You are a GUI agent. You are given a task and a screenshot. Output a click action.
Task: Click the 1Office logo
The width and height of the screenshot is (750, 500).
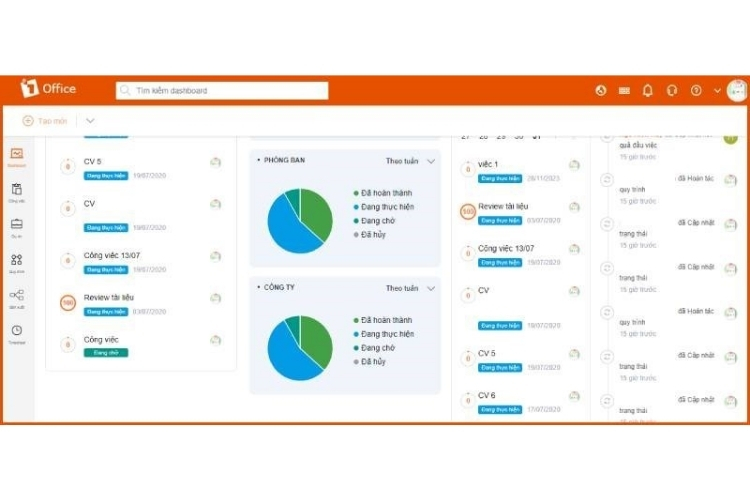pos(47,89)
